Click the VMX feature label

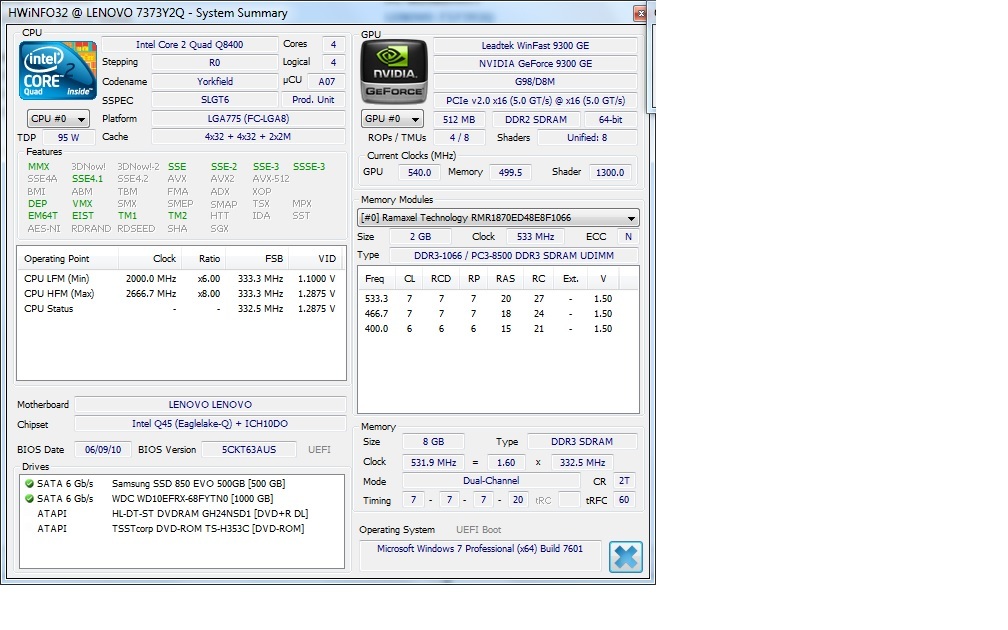(x=82, y=203)
